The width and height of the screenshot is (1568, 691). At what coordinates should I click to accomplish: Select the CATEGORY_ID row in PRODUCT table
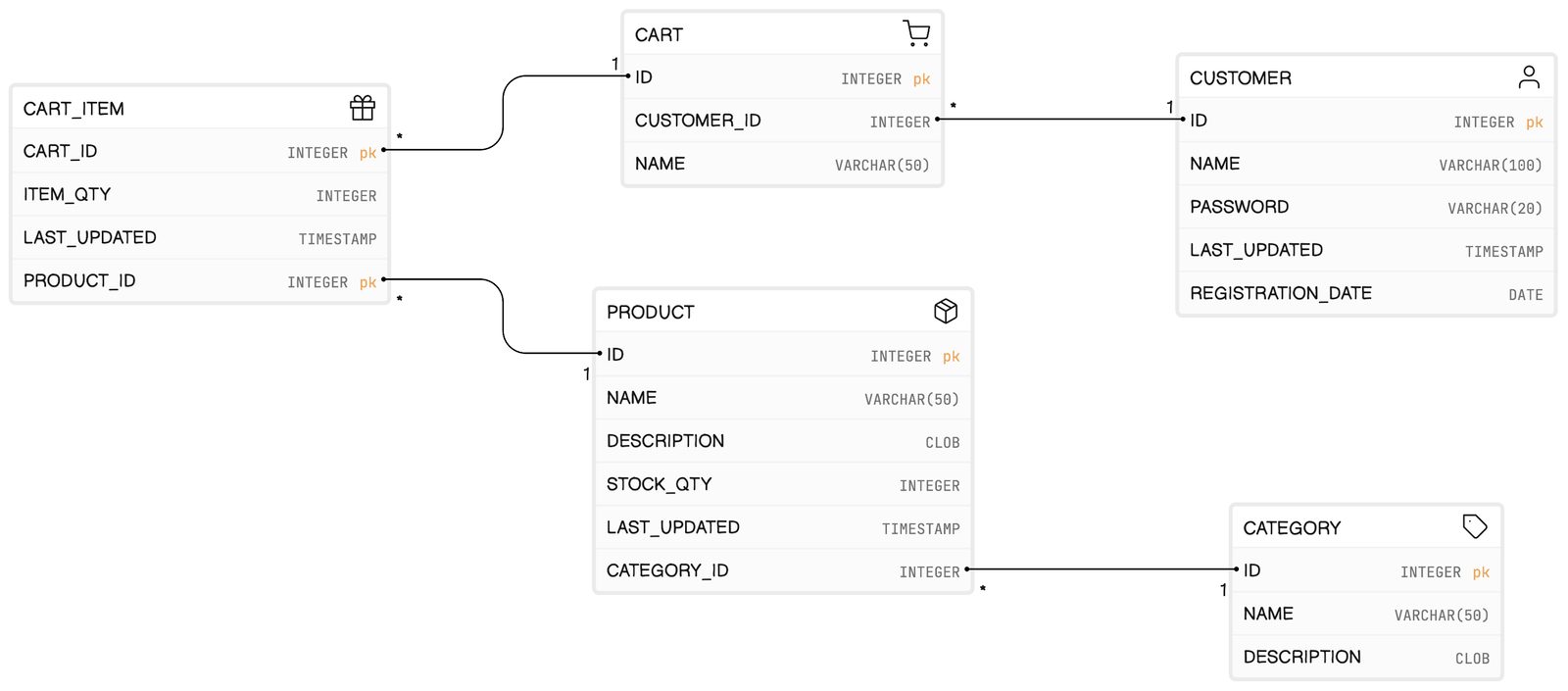[x=783, y=570]
